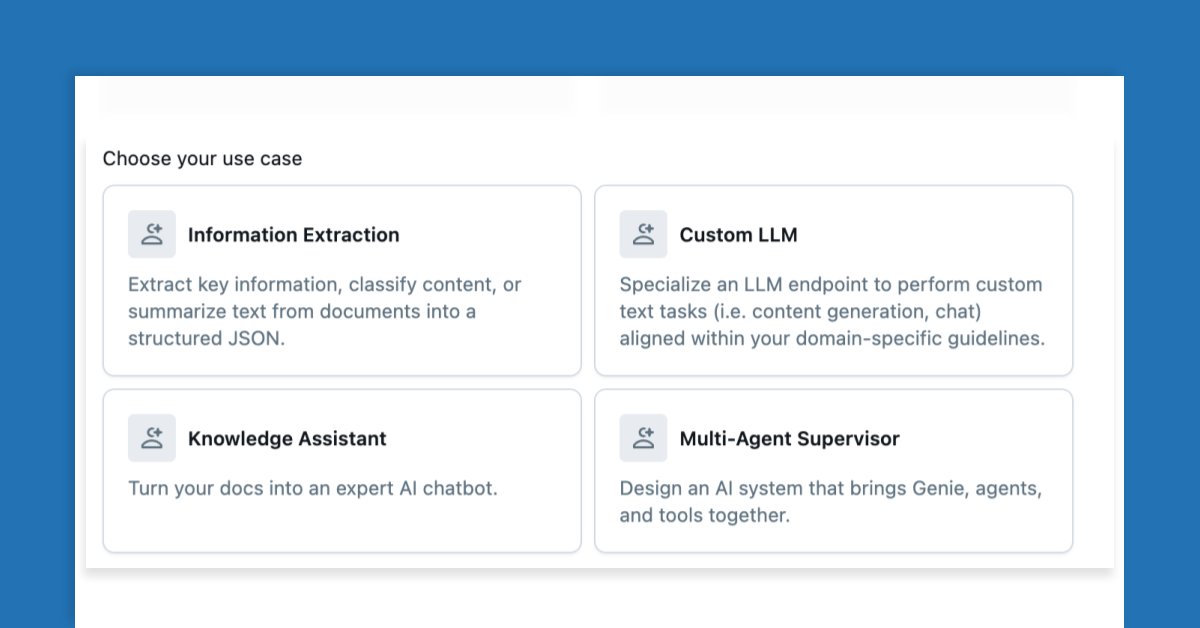The width and height of the screenshot is (1200, 628).
Task: Click the Information Extraction card icon
Action: (x=152, y=234)
